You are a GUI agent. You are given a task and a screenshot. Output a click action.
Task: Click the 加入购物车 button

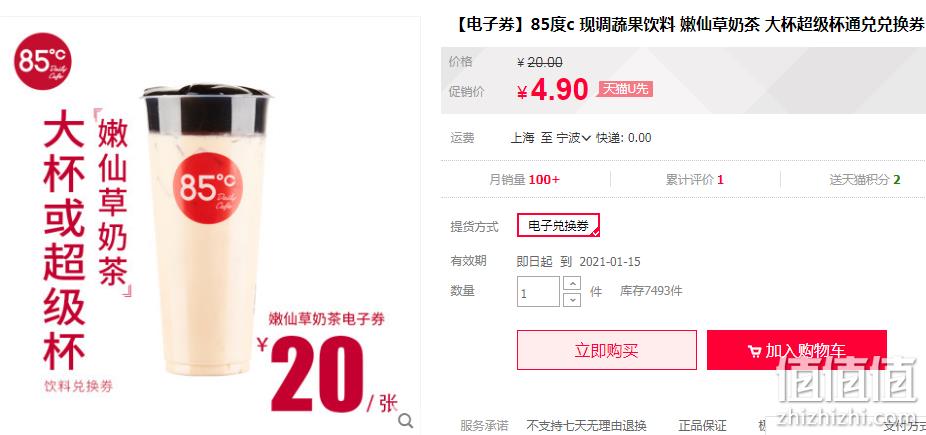pyautogui.click(x=797, y=351)
